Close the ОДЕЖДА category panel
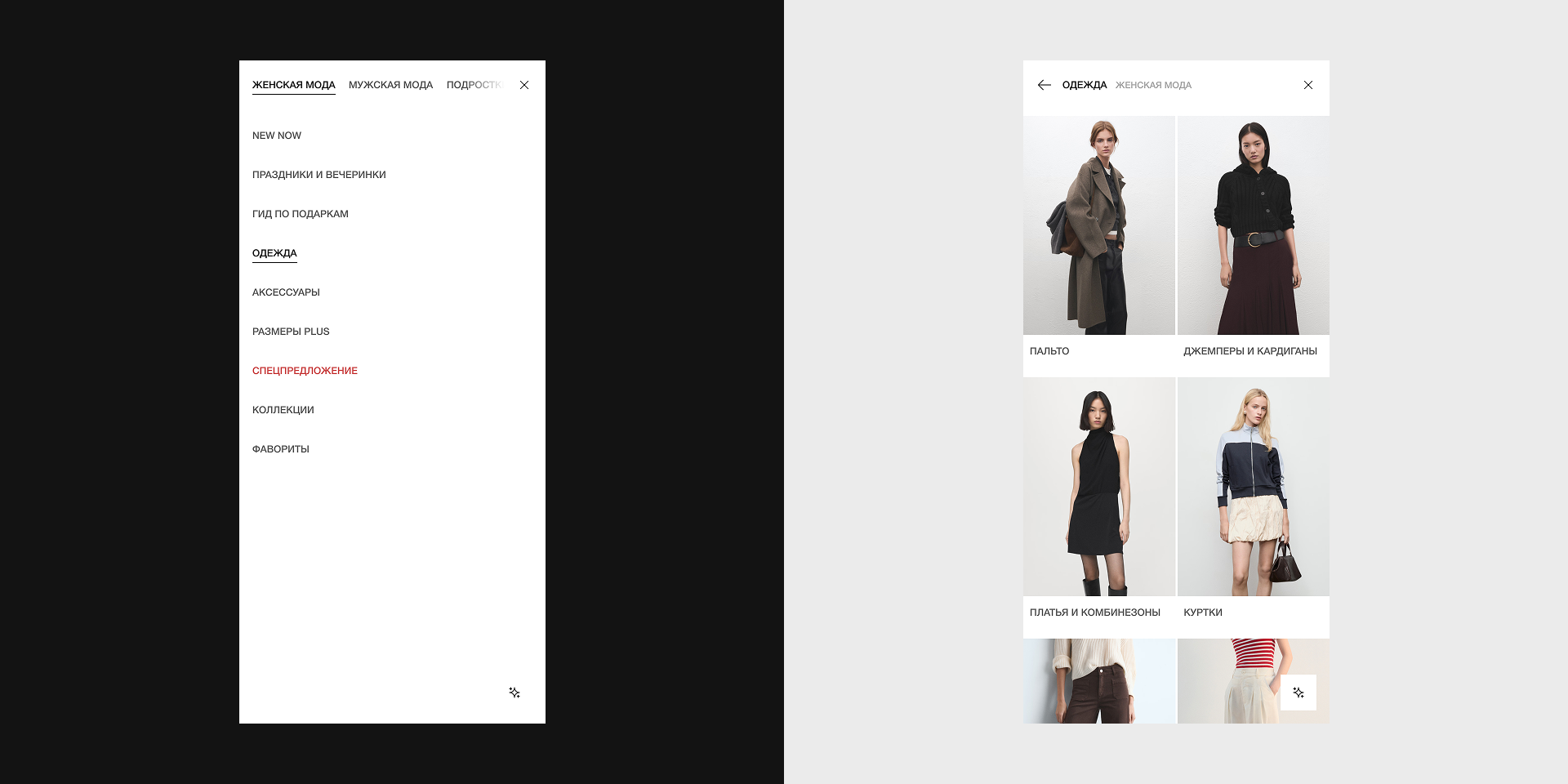The image size is (1568, 784). point(1307,85)
